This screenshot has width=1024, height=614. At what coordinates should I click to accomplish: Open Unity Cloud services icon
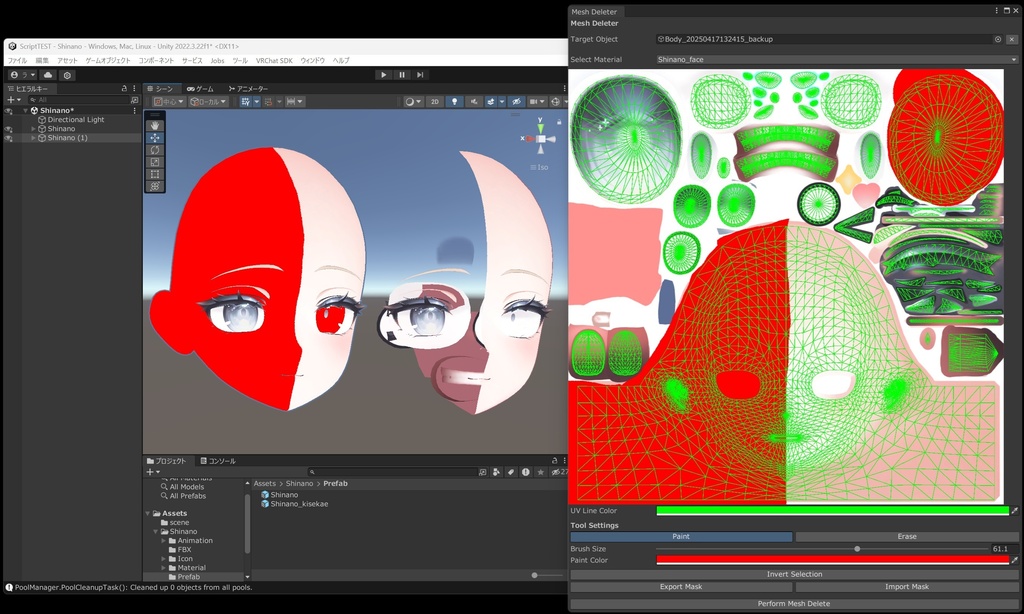[x=48, y=75]
